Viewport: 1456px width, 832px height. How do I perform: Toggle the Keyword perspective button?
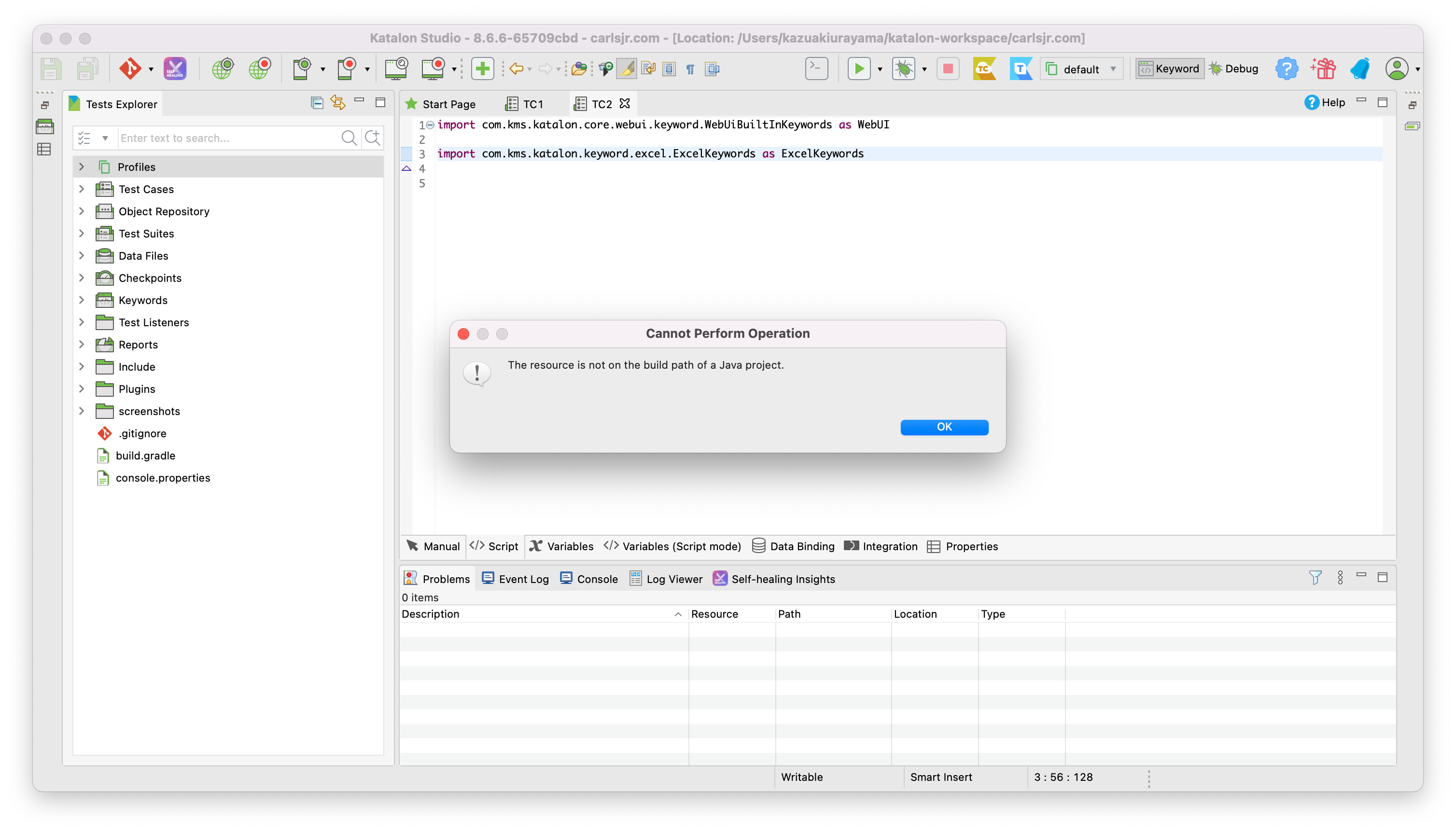coord(1170,69)
